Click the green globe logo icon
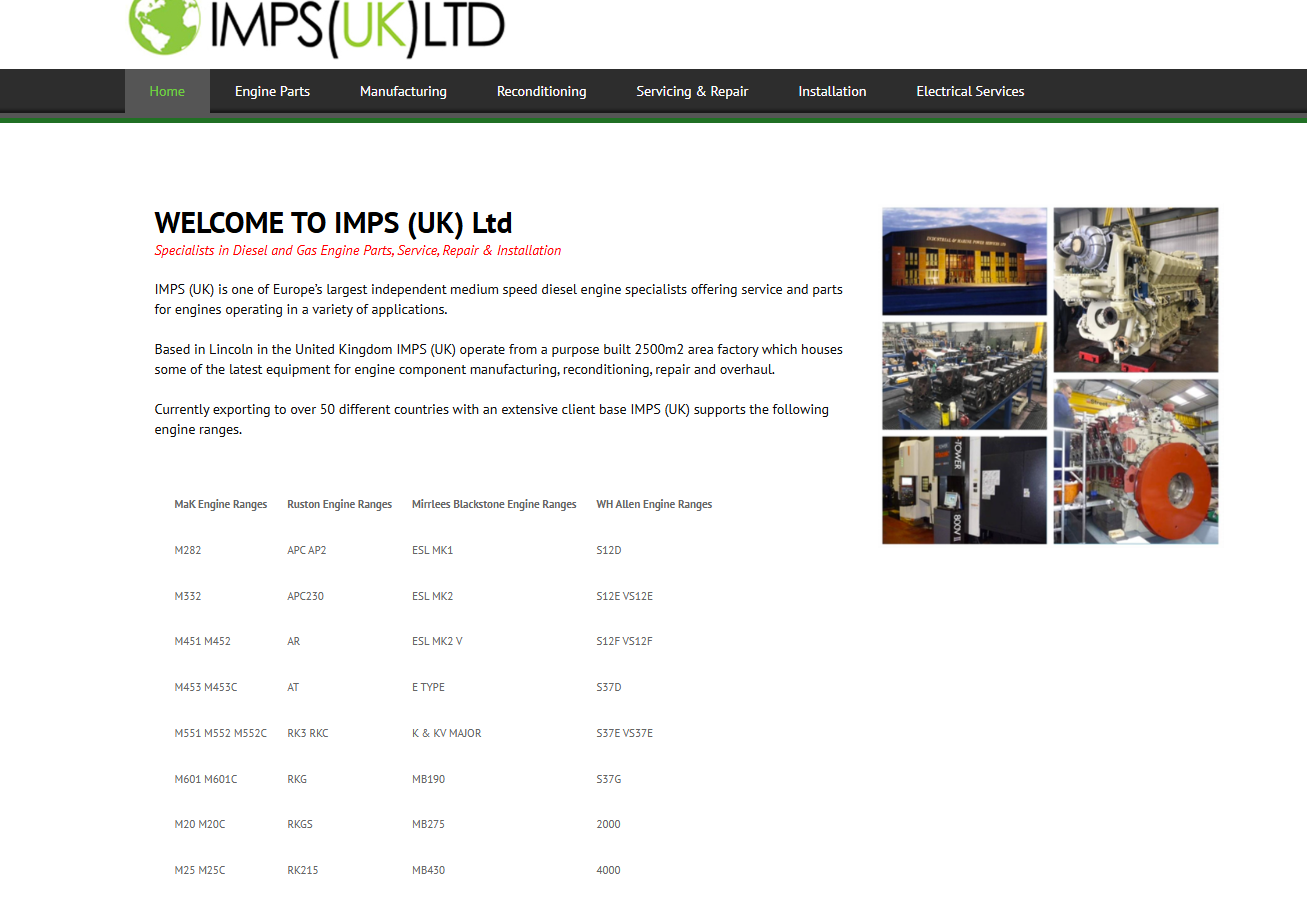 [x=164, y=24]
